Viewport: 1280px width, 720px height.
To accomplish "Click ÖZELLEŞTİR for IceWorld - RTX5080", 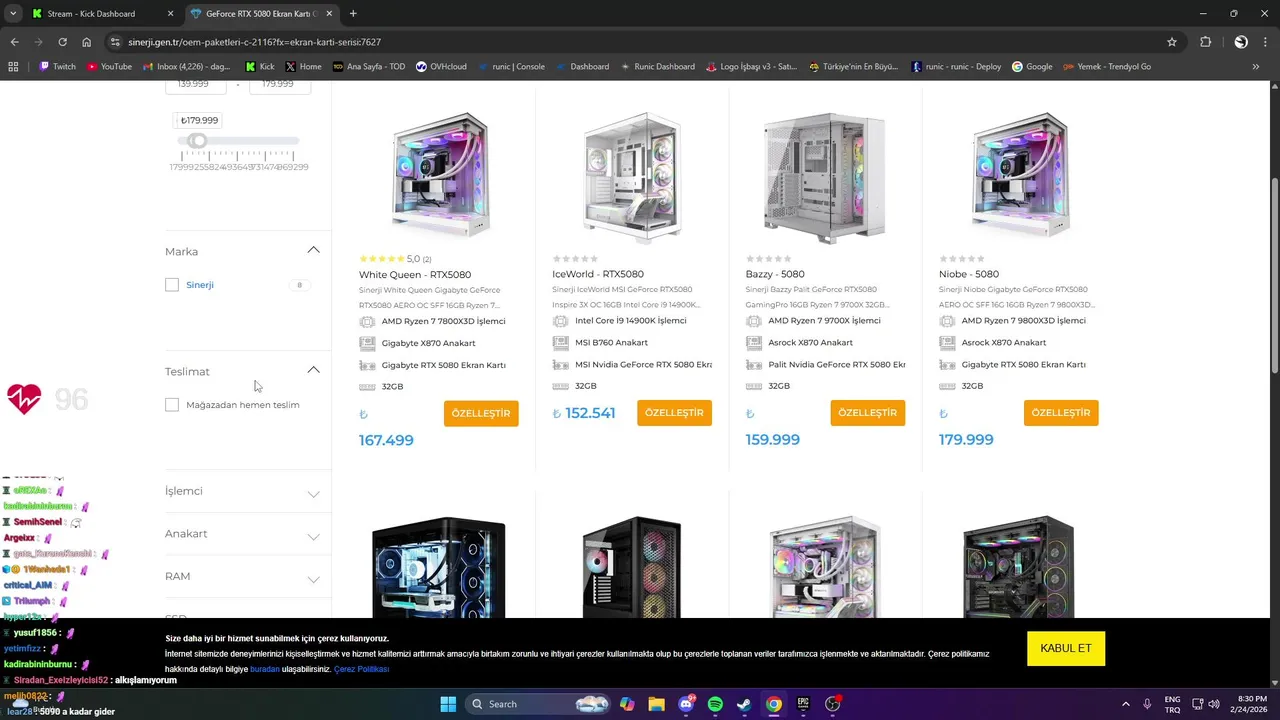I will (674, 412).
